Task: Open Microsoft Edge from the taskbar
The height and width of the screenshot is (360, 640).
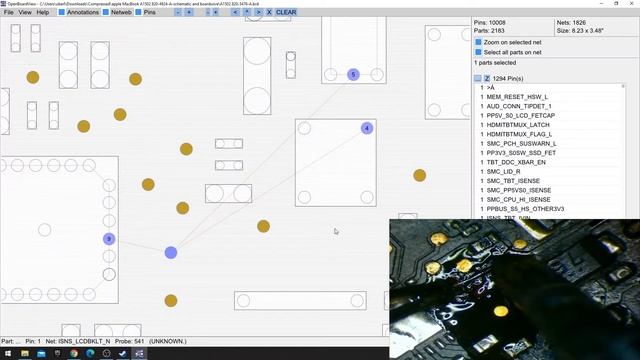Action: [90, 353]
